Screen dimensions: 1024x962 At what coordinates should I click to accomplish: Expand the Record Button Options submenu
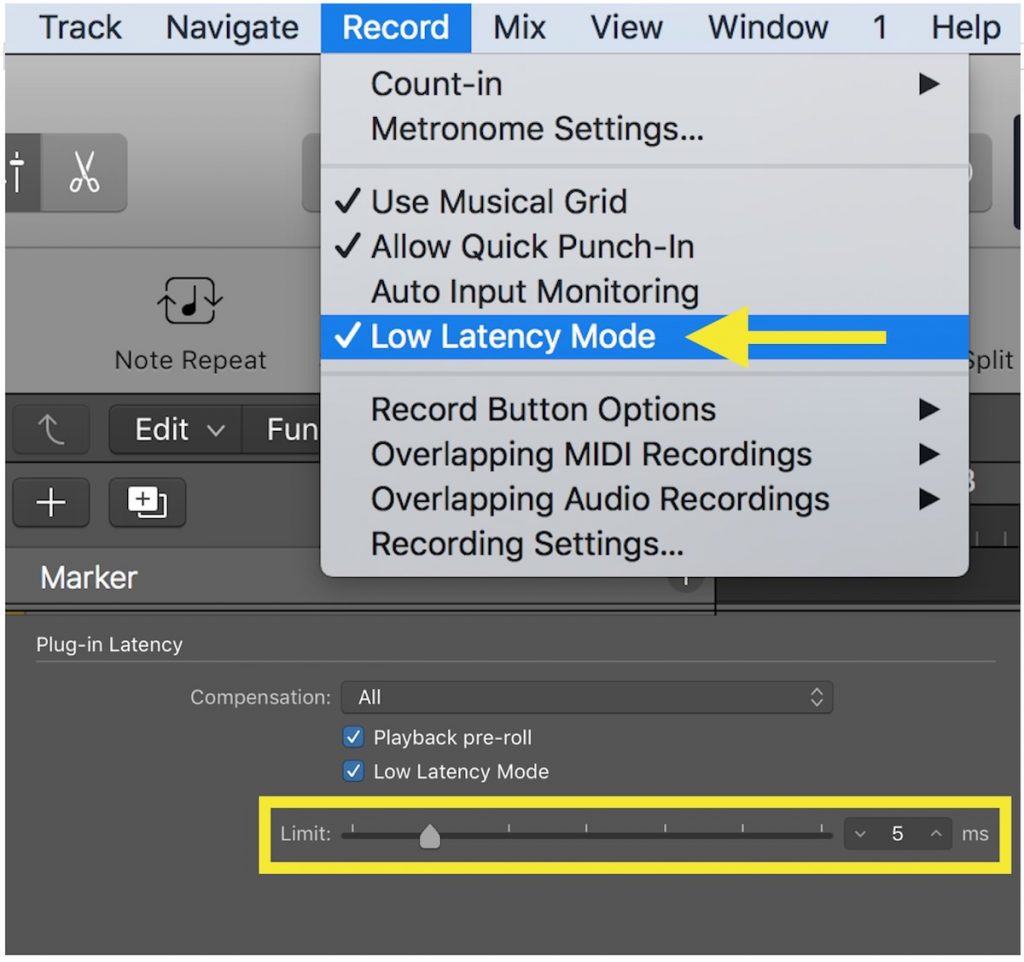coord(644,409)
